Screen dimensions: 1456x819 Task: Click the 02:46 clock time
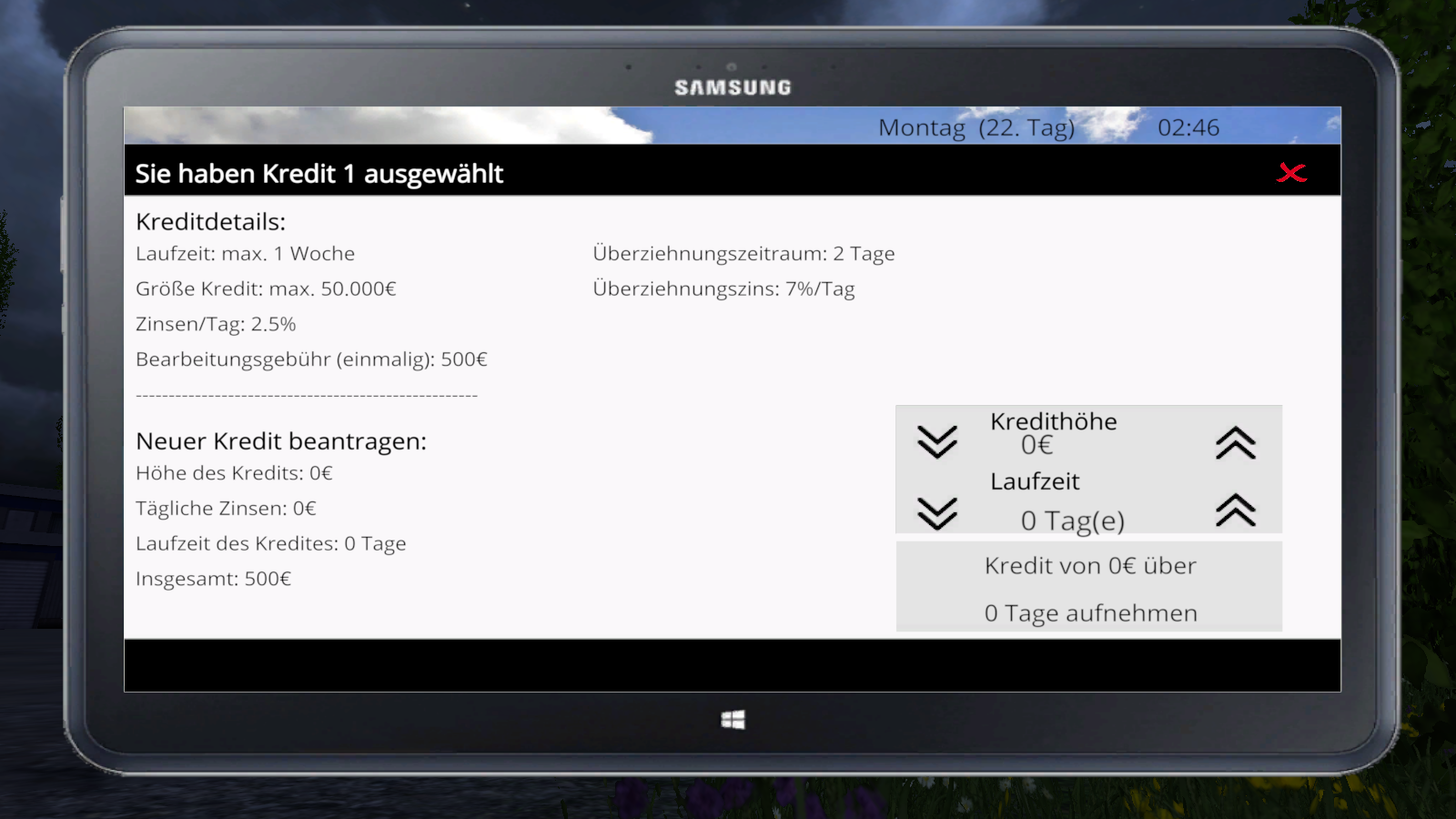click(1188, 127)
